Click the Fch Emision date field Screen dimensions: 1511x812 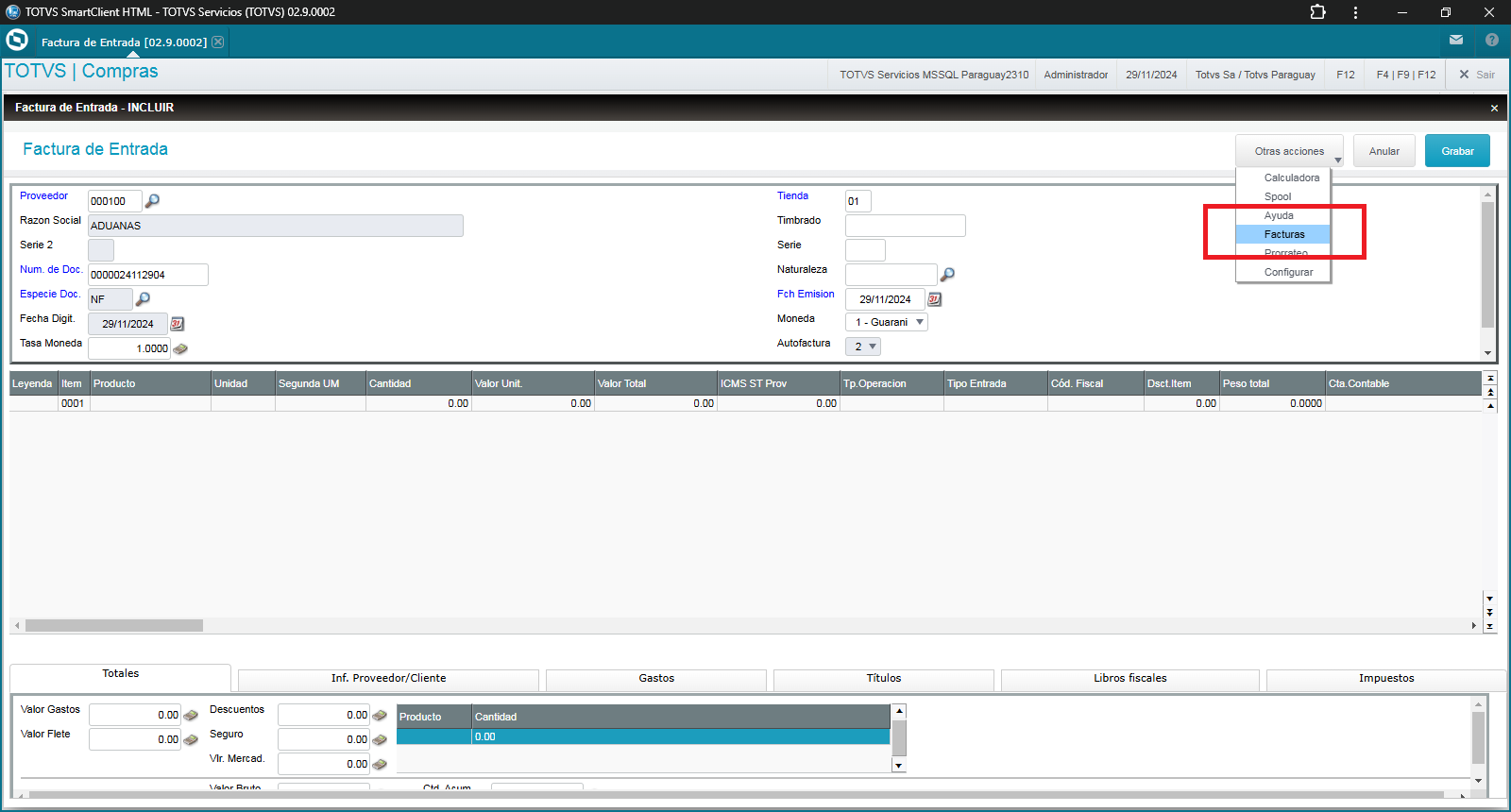click(885, 299)
